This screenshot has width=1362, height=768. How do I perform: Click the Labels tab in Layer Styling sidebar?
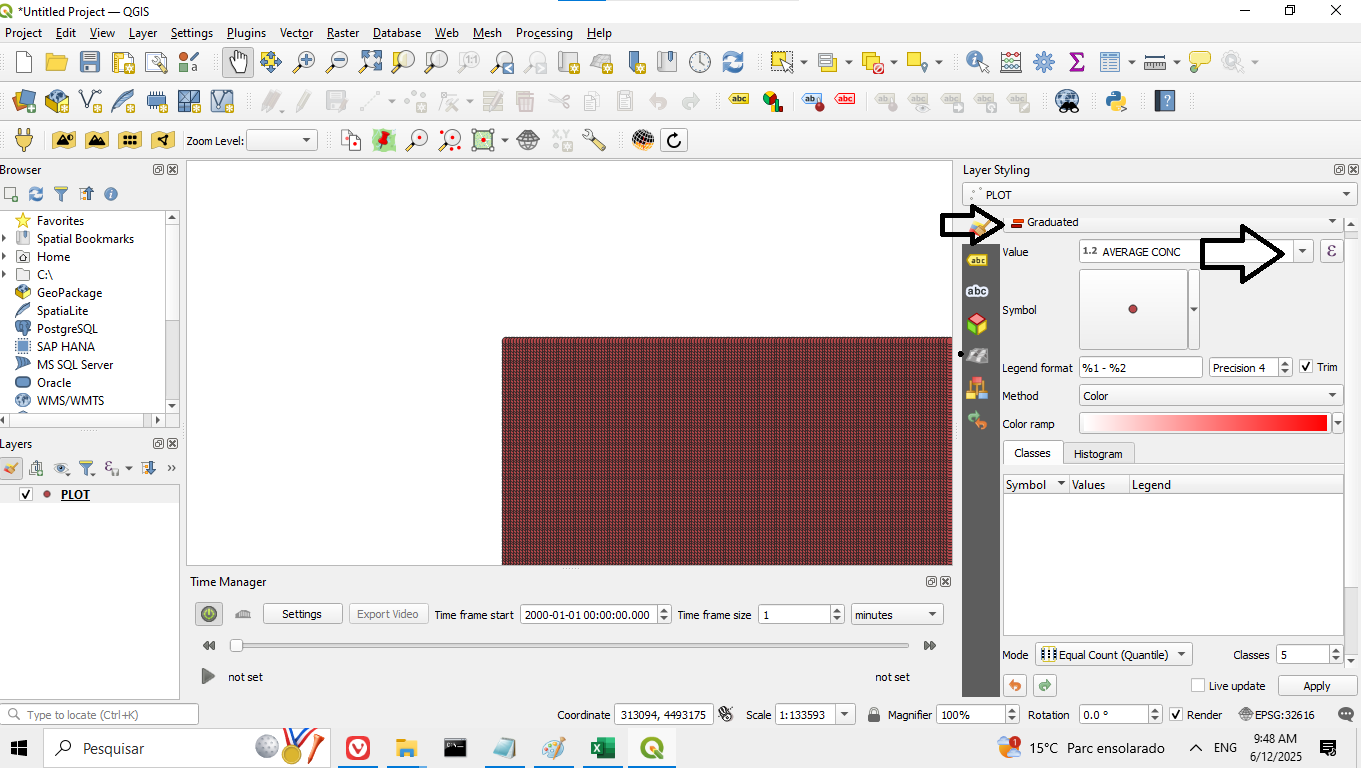[x=977, y=260]
